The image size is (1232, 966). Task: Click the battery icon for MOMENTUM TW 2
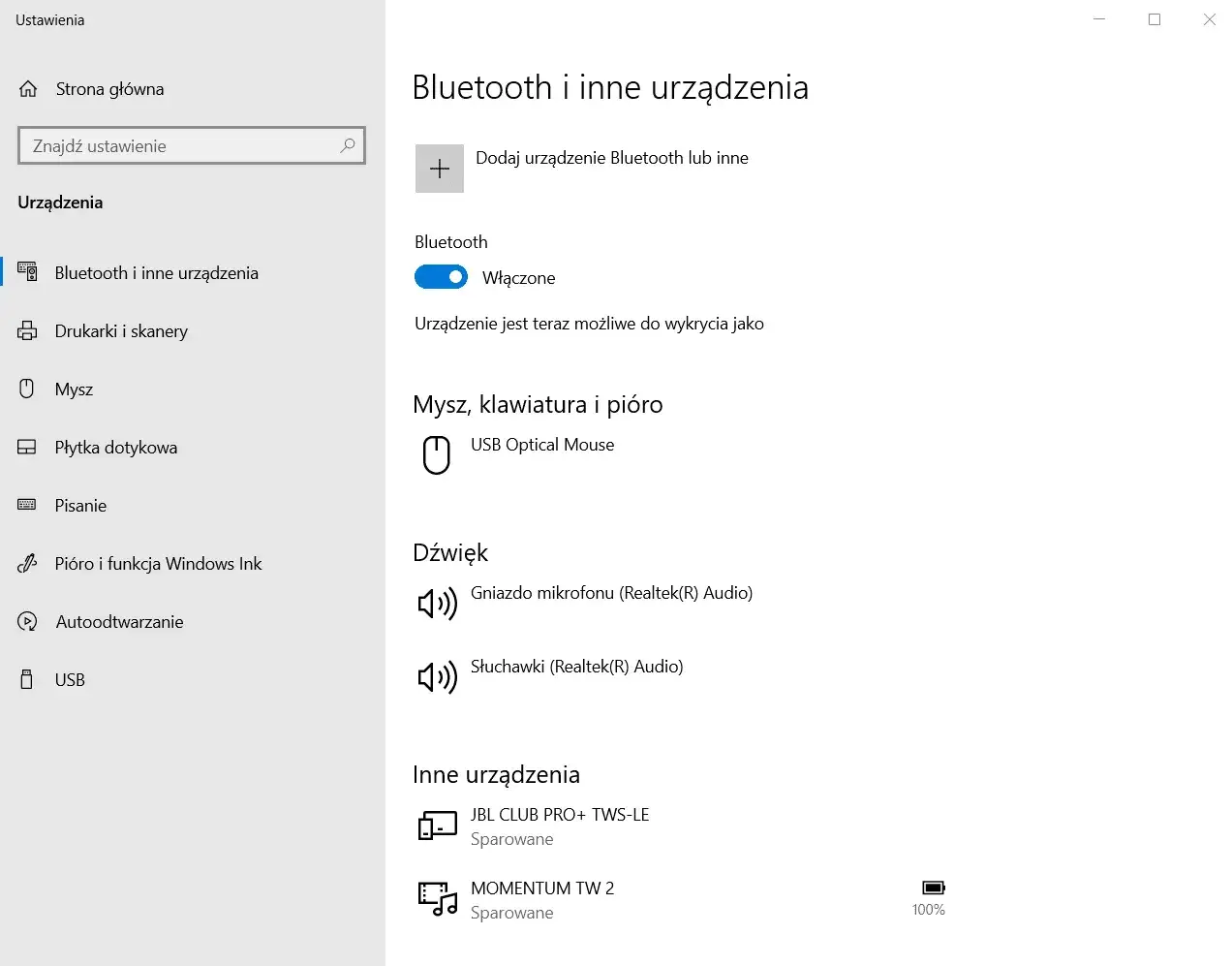(x=931, y=887)
